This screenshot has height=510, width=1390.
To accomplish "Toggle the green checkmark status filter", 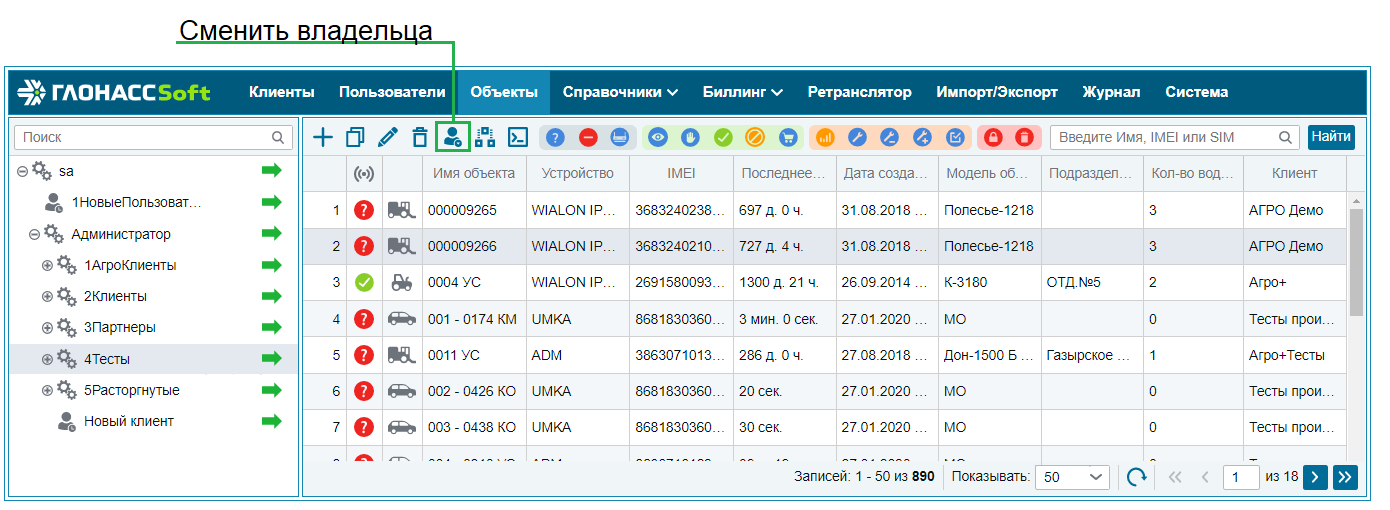I will pos(723,138).
